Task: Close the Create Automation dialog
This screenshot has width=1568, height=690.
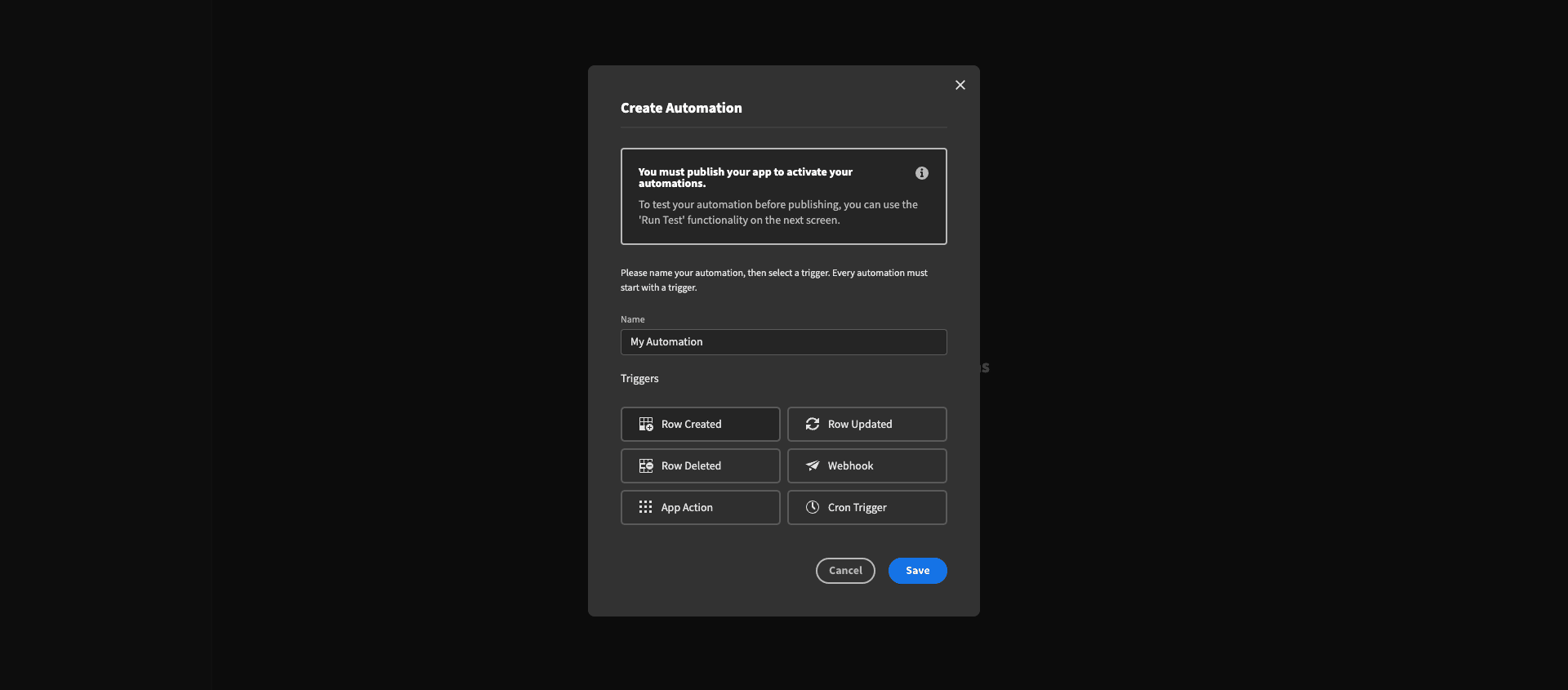Action: (960, 85)
